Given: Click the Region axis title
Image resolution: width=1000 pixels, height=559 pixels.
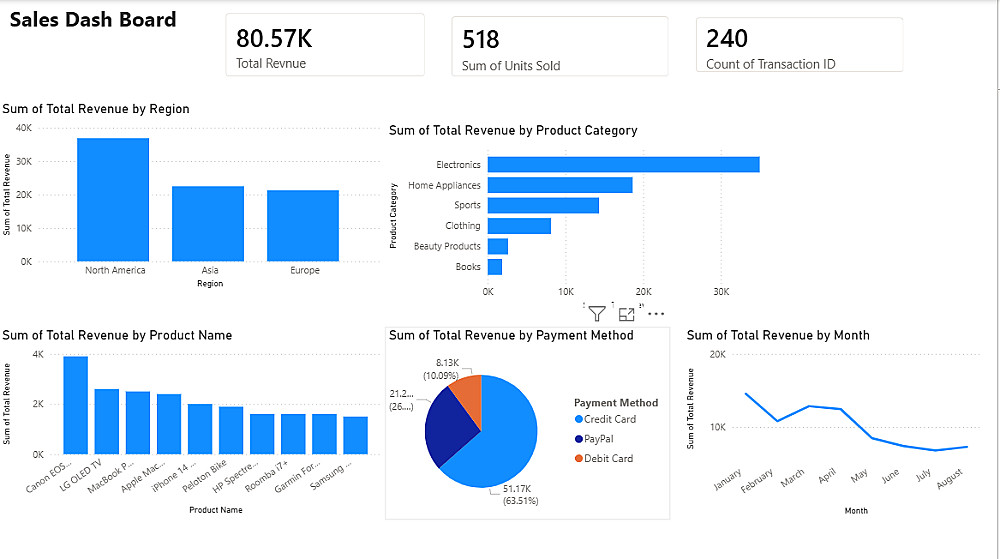Looking at the screenshot, I should click(210, 284).
